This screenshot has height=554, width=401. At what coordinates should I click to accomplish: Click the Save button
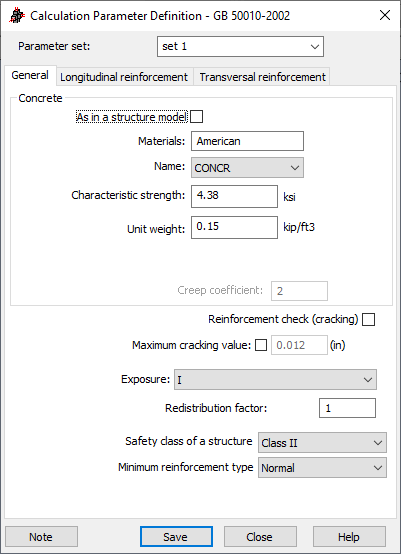(176, 537)
